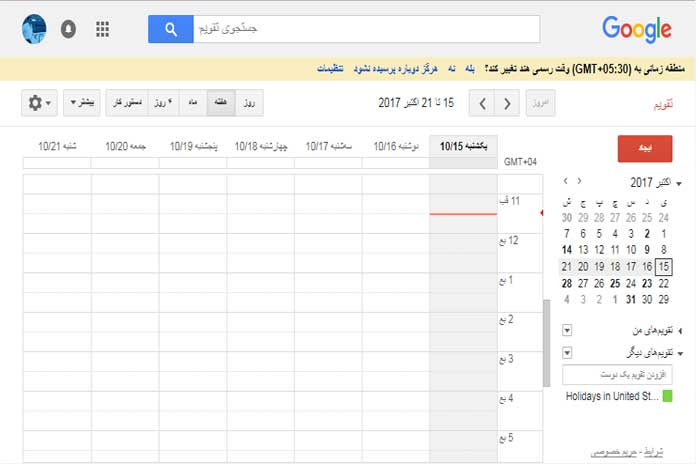Open حریم خصوصی privacy link
Viewport: 696px width, 464px height.
pos(613,452)
